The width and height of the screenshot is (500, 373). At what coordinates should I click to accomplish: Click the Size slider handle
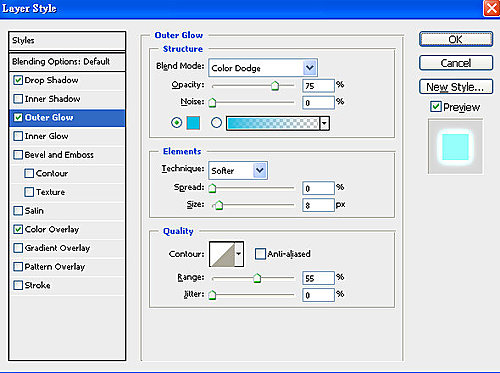coord(219,205)
